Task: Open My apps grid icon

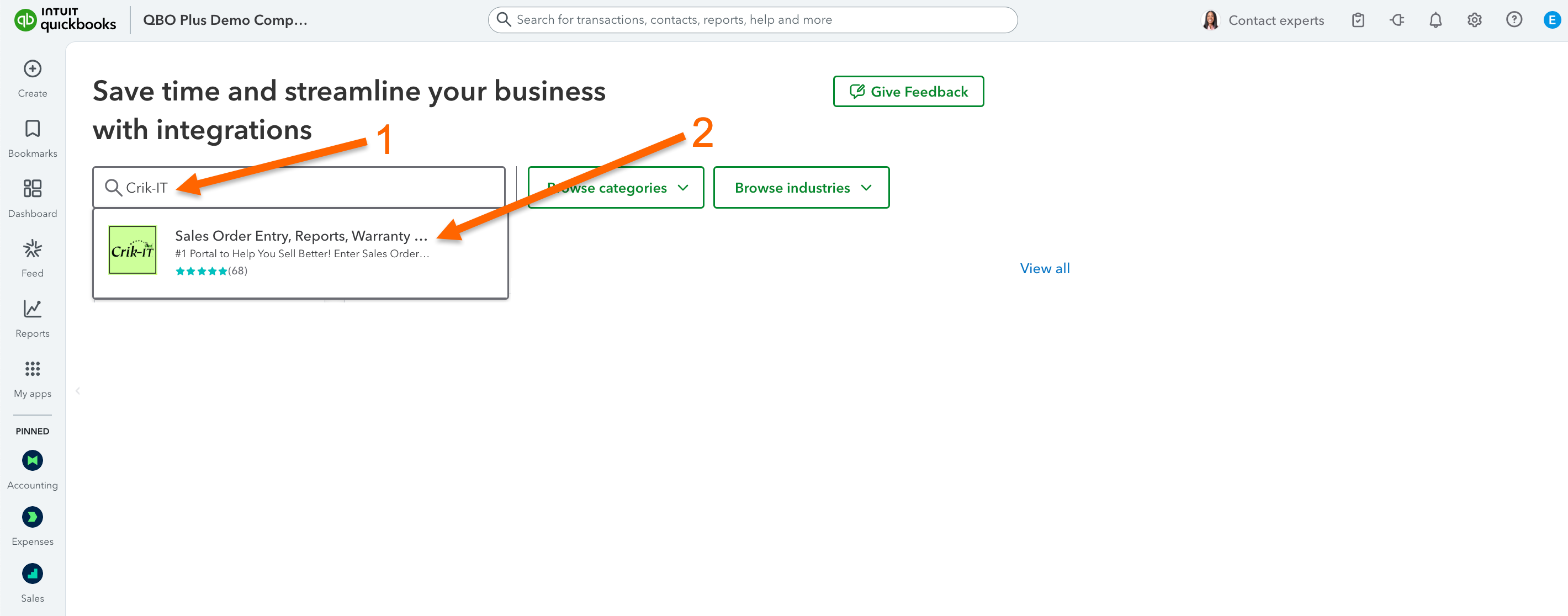Action: [32, 369]
